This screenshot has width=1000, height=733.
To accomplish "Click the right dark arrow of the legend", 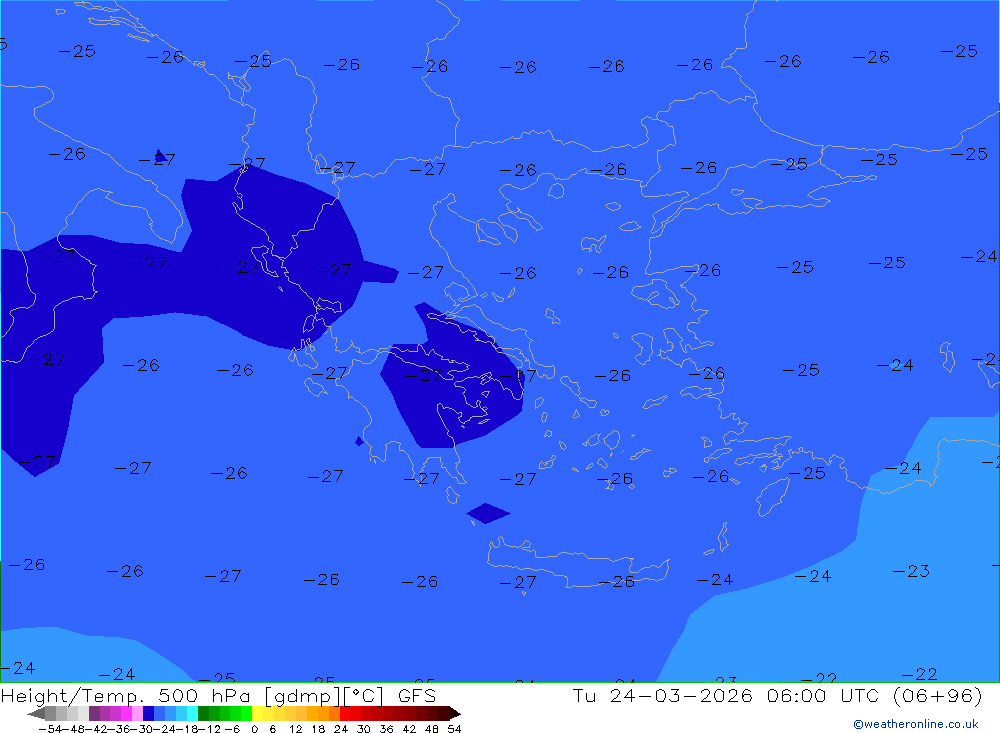I will pyautogui.click(x=455, y=714).
